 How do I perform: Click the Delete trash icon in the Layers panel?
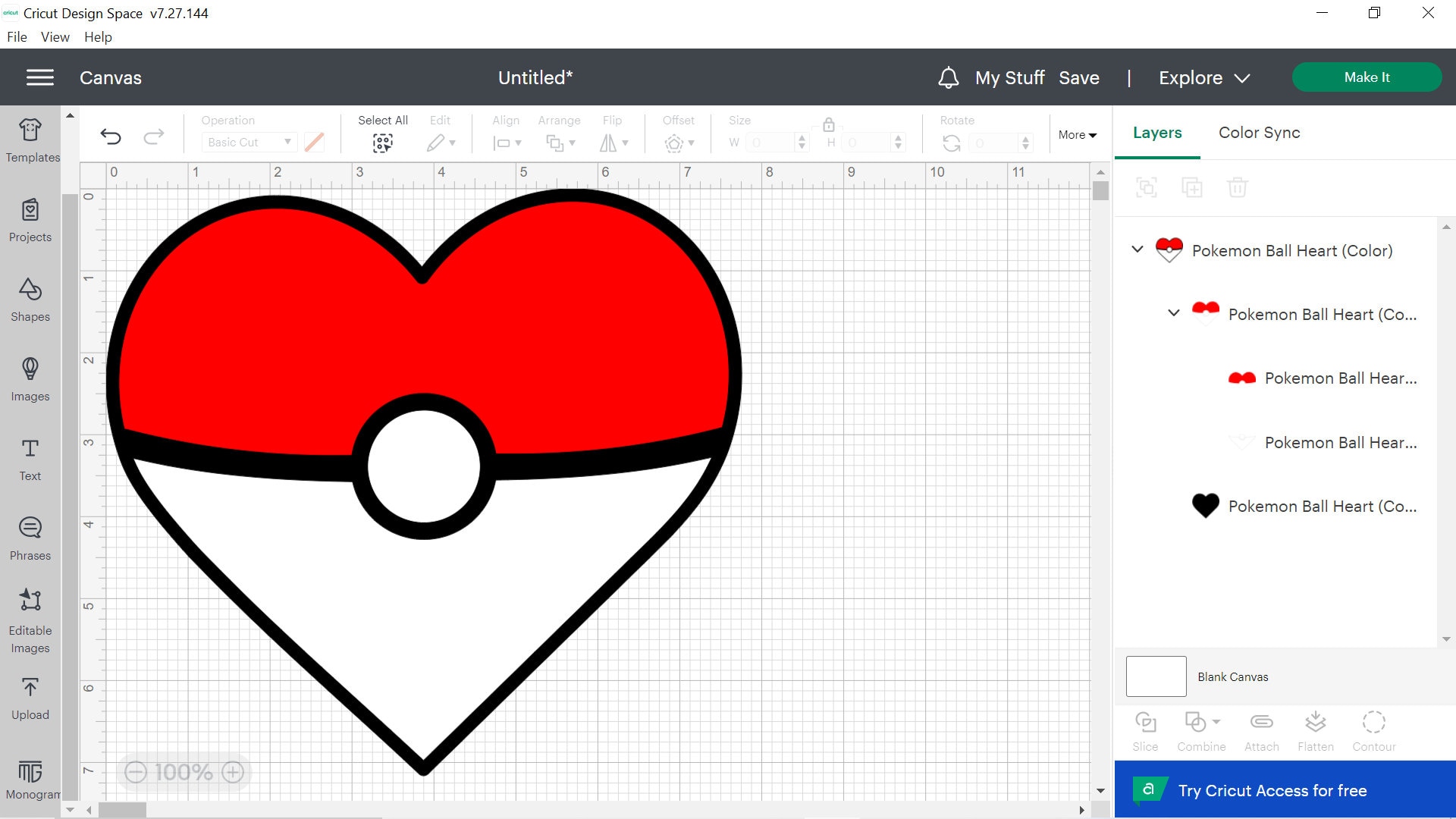[1238, 187]
